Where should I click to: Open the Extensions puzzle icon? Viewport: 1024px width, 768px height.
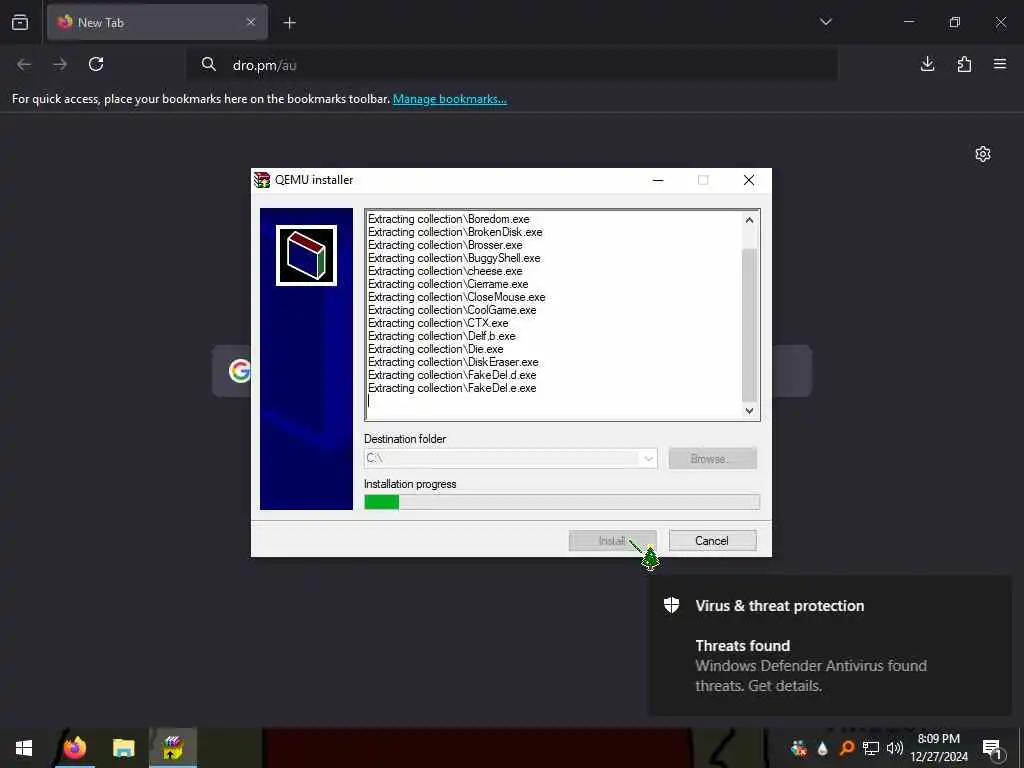[964, 64]
